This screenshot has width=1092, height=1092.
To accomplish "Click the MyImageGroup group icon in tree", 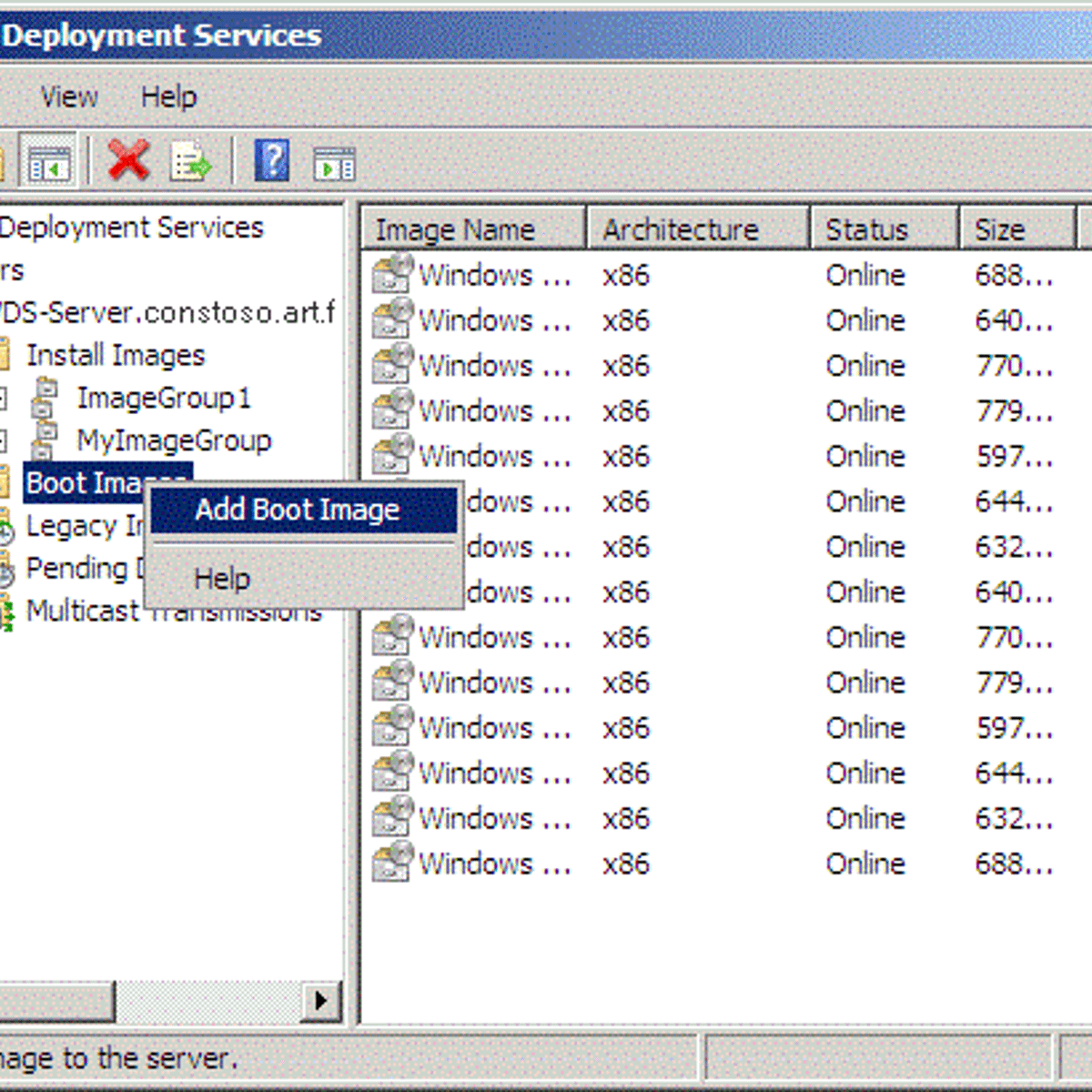I will click(45, 440).
